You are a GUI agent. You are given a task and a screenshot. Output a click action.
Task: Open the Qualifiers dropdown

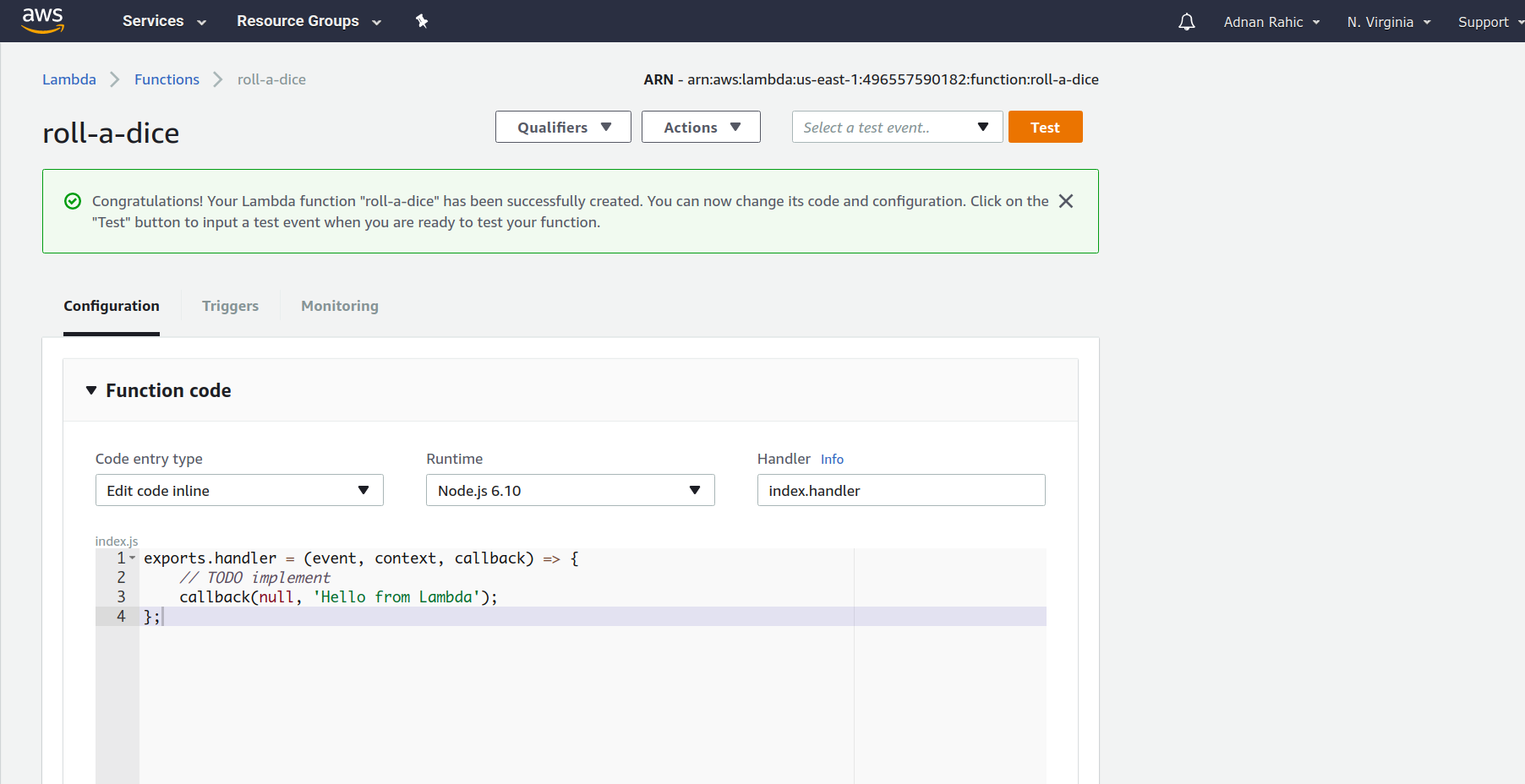pyautogui.click(x=563, y=127)
